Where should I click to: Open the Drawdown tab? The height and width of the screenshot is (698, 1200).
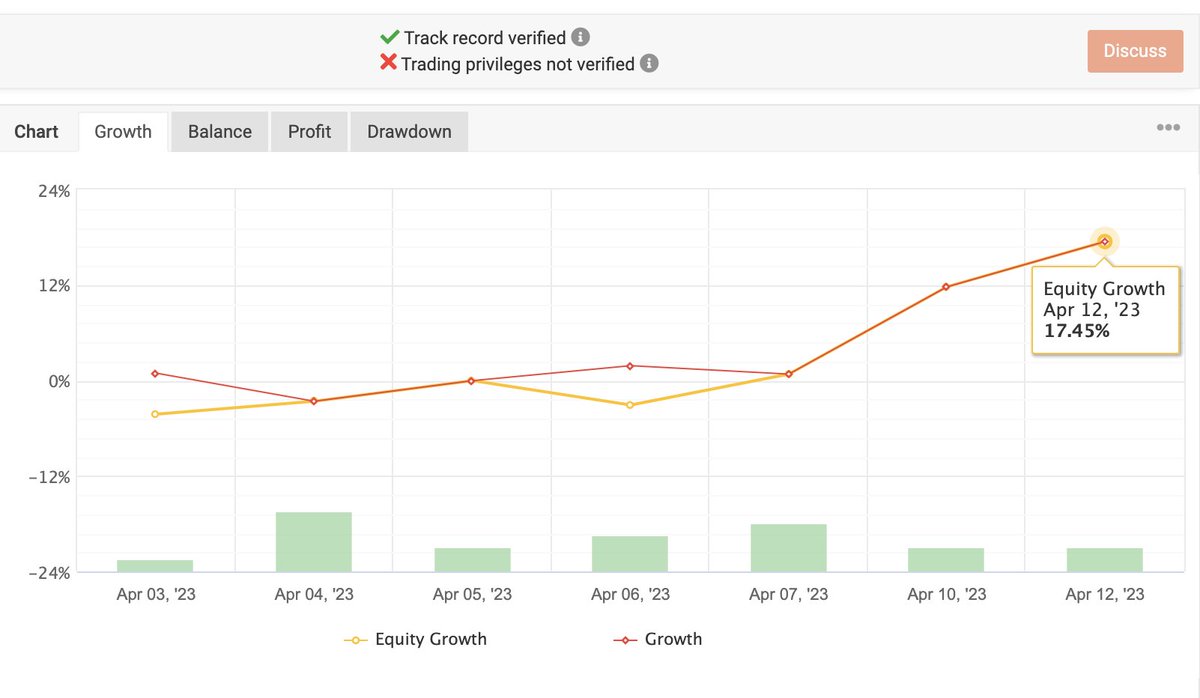409,131
